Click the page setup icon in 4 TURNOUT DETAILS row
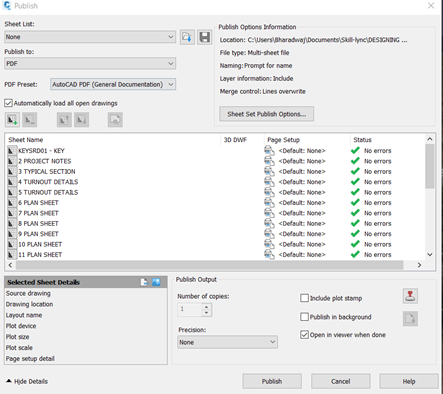This screenshot has width=443, height=394. point(269,182)
